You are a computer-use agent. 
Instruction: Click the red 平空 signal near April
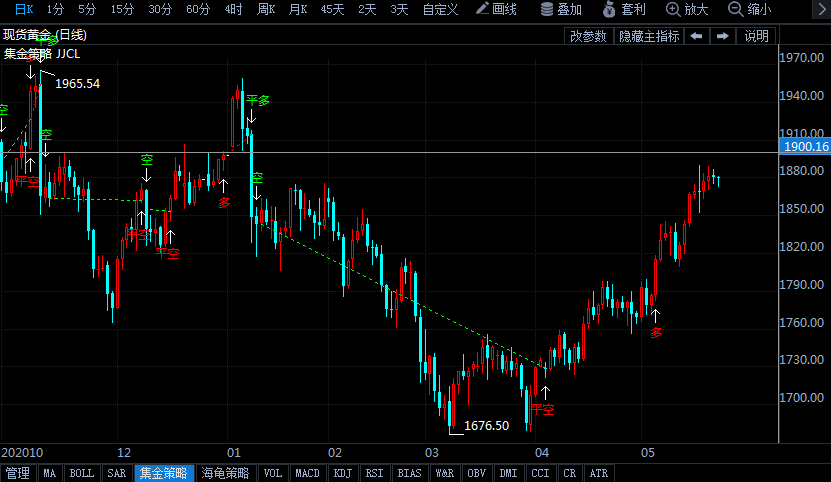pos(542,409)
